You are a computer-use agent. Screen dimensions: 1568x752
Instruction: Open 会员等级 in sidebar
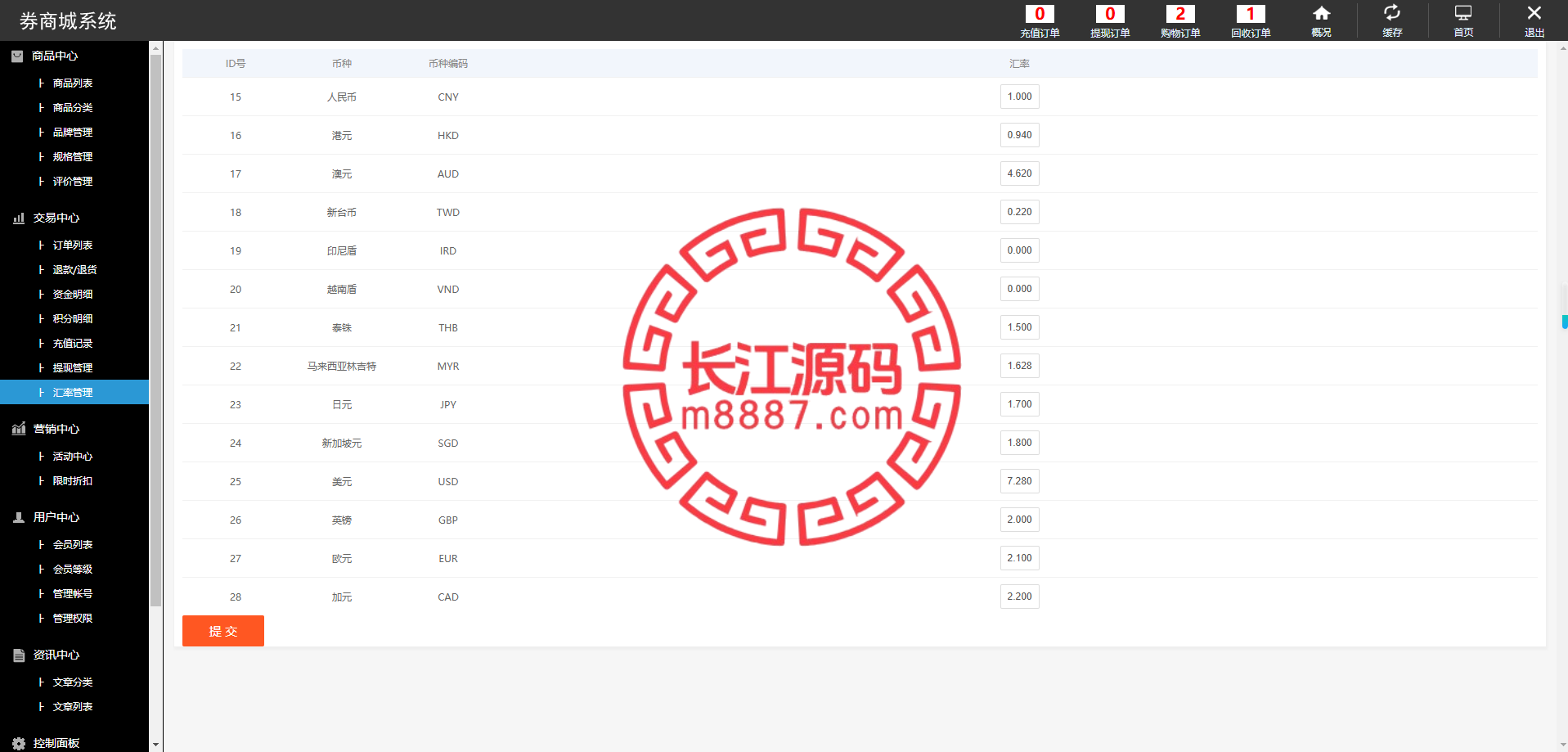pyautogui.click(x=73, y=570)
